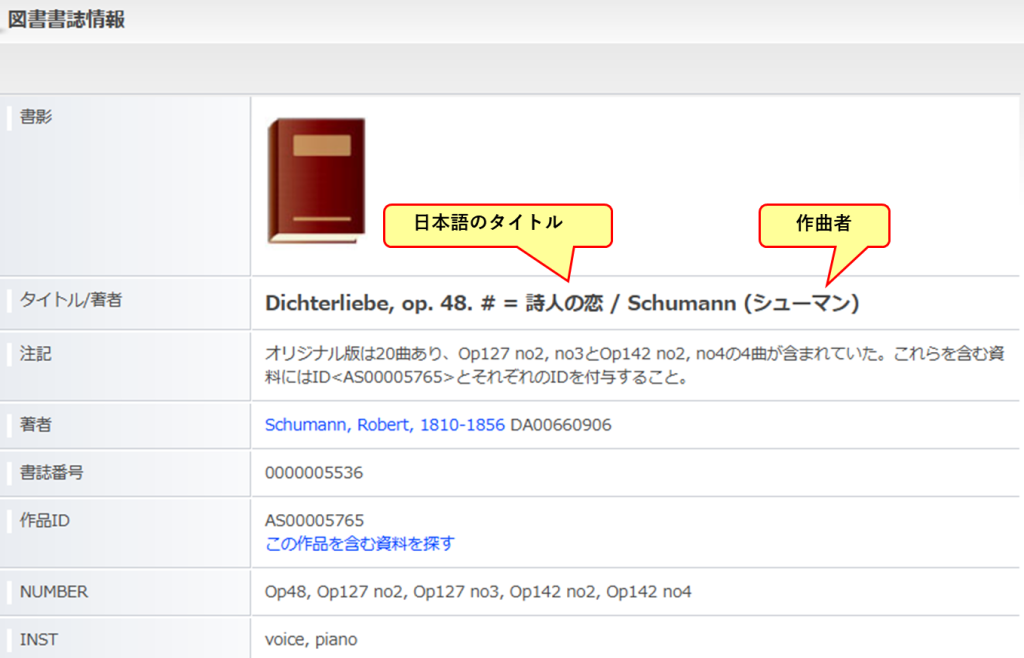1024x658 pixels.
Task: Click author ID DA00660906
Action: coord(561,425)
